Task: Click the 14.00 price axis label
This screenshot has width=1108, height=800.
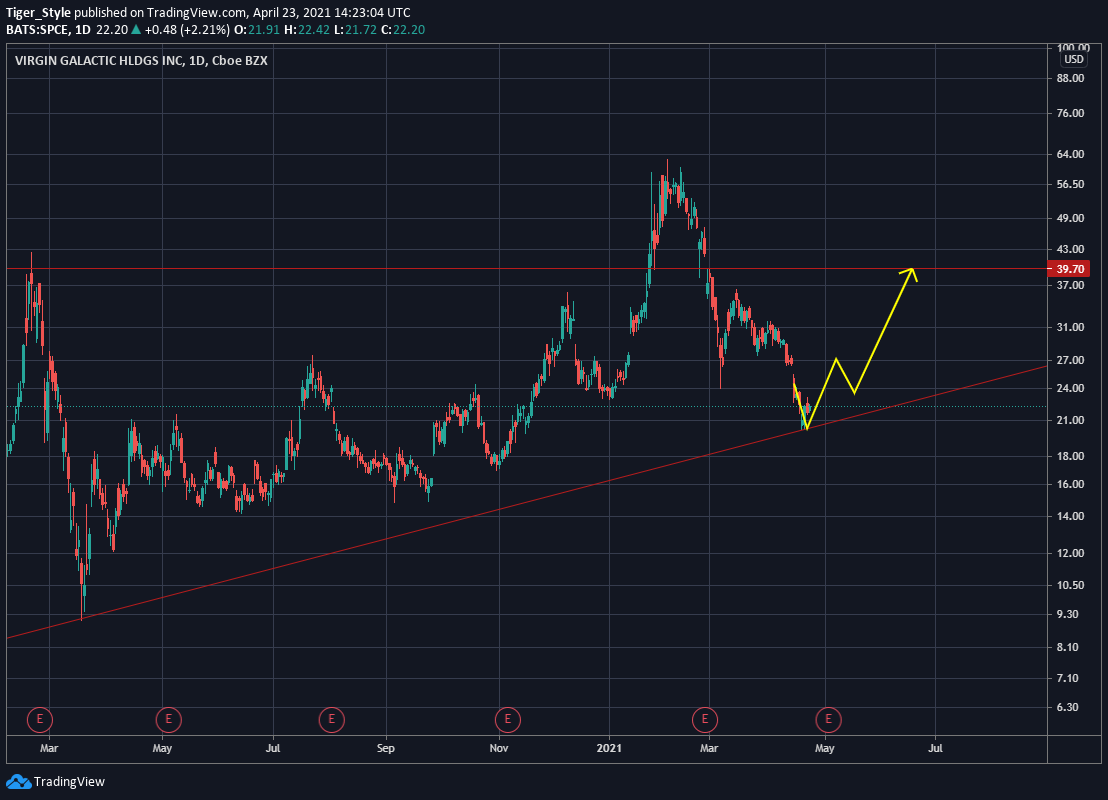Action: point(1071,517)
